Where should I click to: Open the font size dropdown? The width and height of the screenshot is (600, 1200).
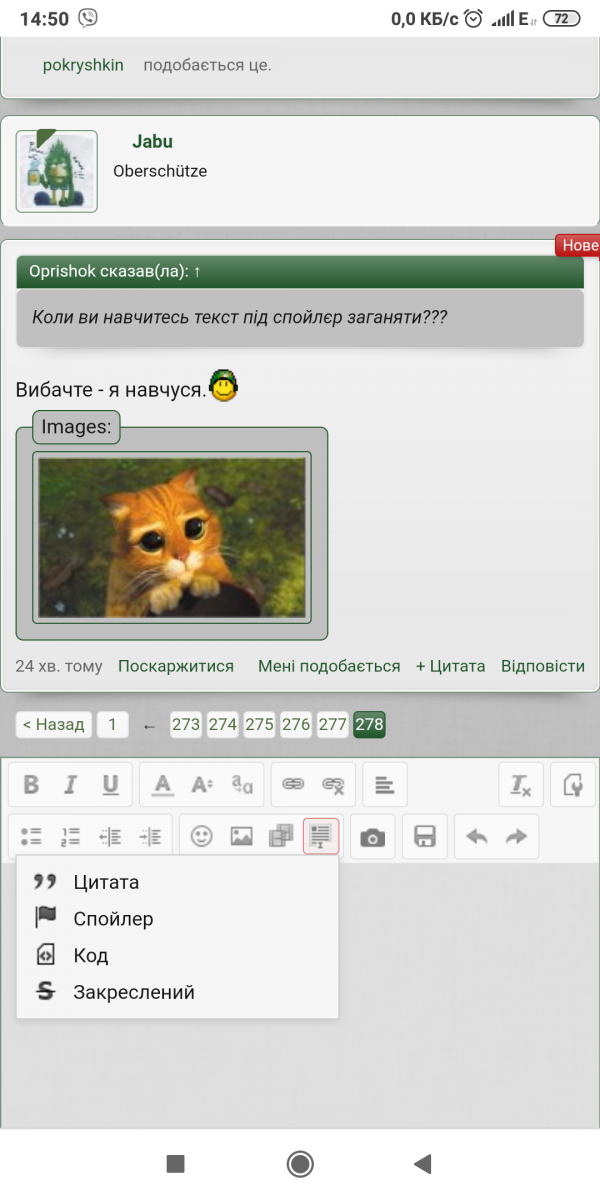(202, 785)
